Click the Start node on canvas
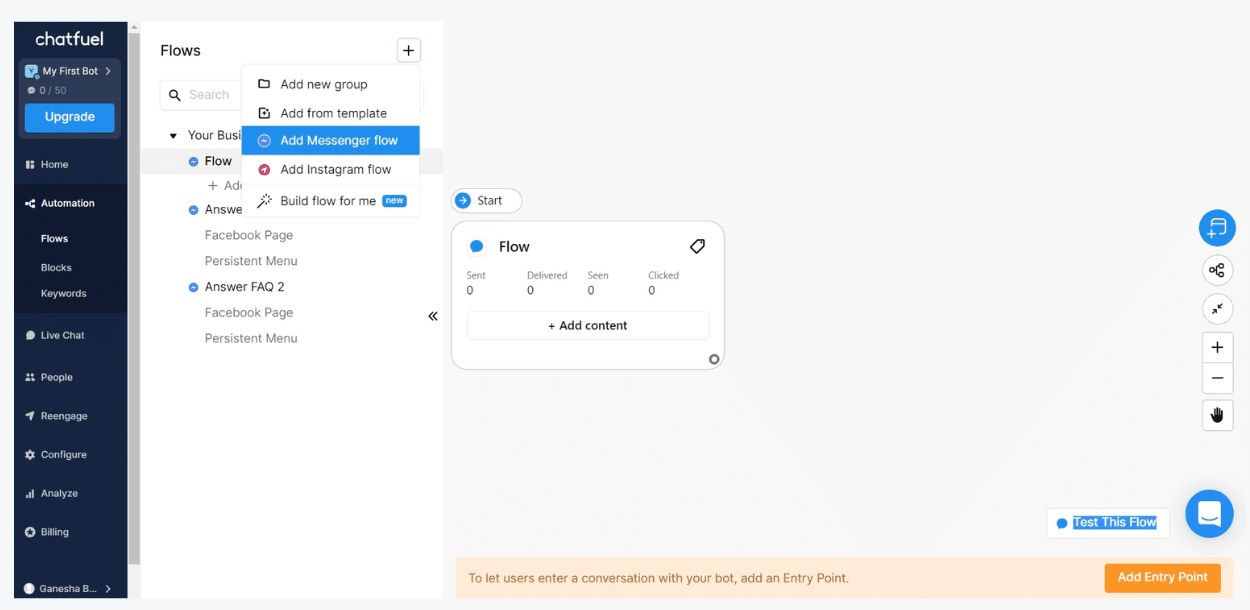 click(x=487, y=201)
